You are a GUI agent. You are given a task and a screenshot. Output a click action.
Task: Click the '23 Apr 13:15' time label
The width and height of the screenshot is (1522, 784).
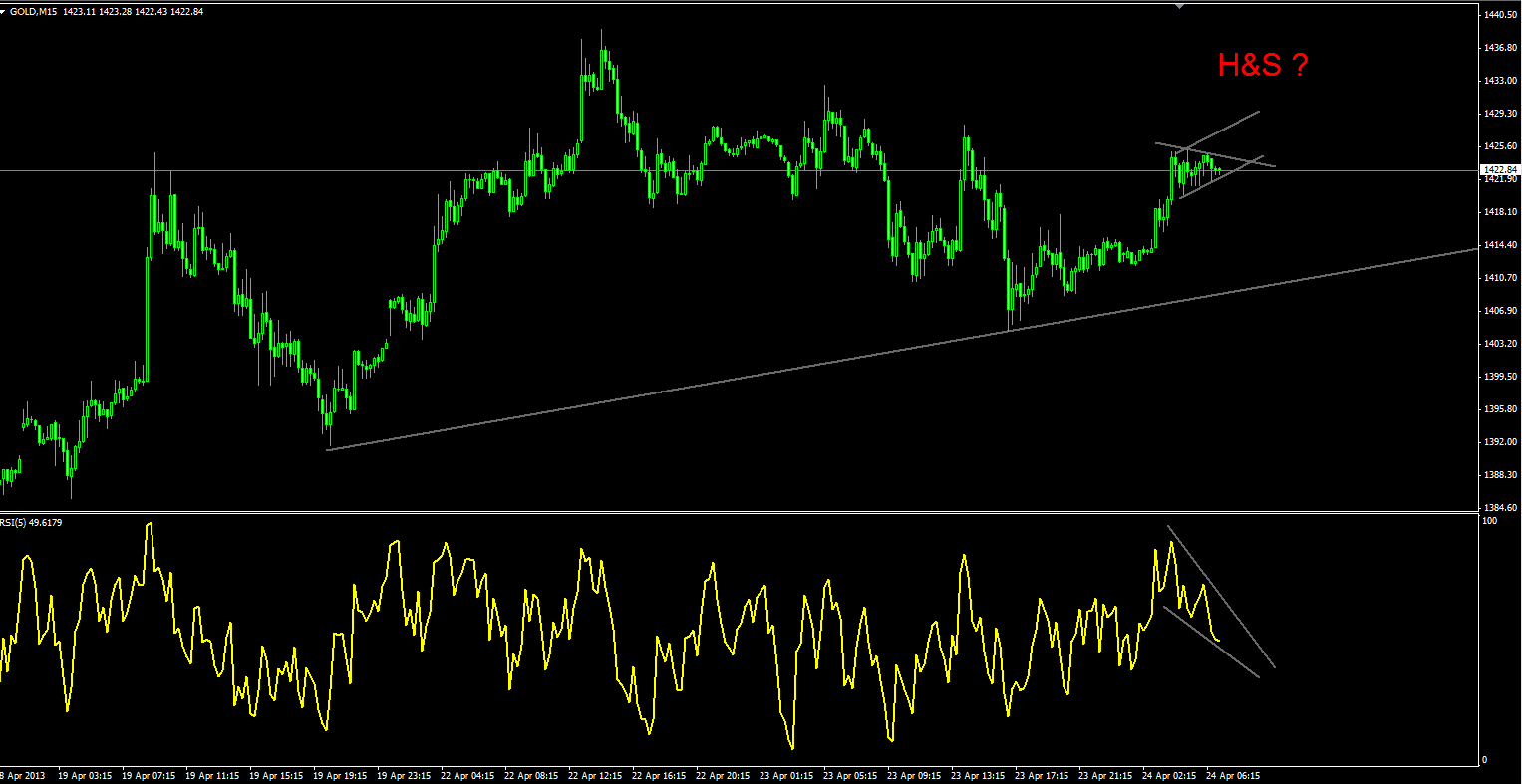click(979, 775)
